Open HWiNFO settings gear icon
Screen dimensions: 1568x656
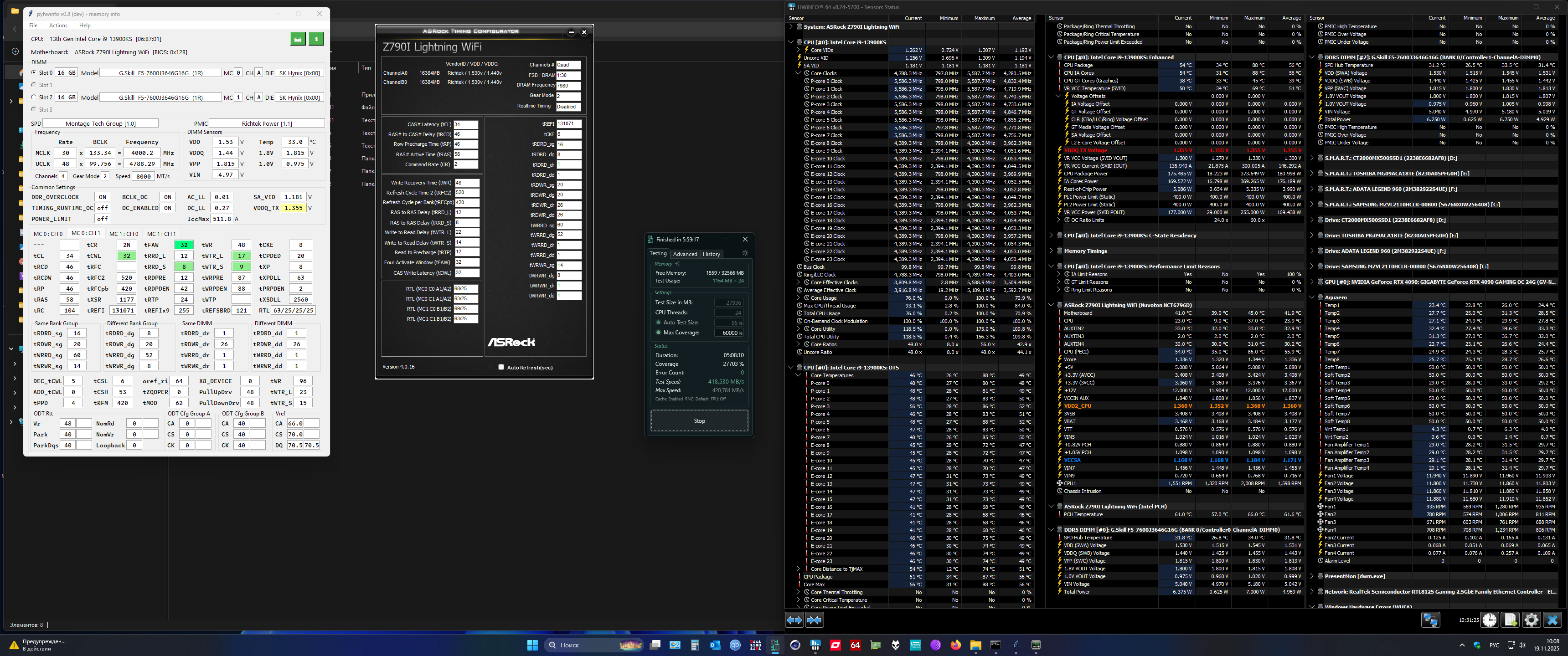point(1531,620)
